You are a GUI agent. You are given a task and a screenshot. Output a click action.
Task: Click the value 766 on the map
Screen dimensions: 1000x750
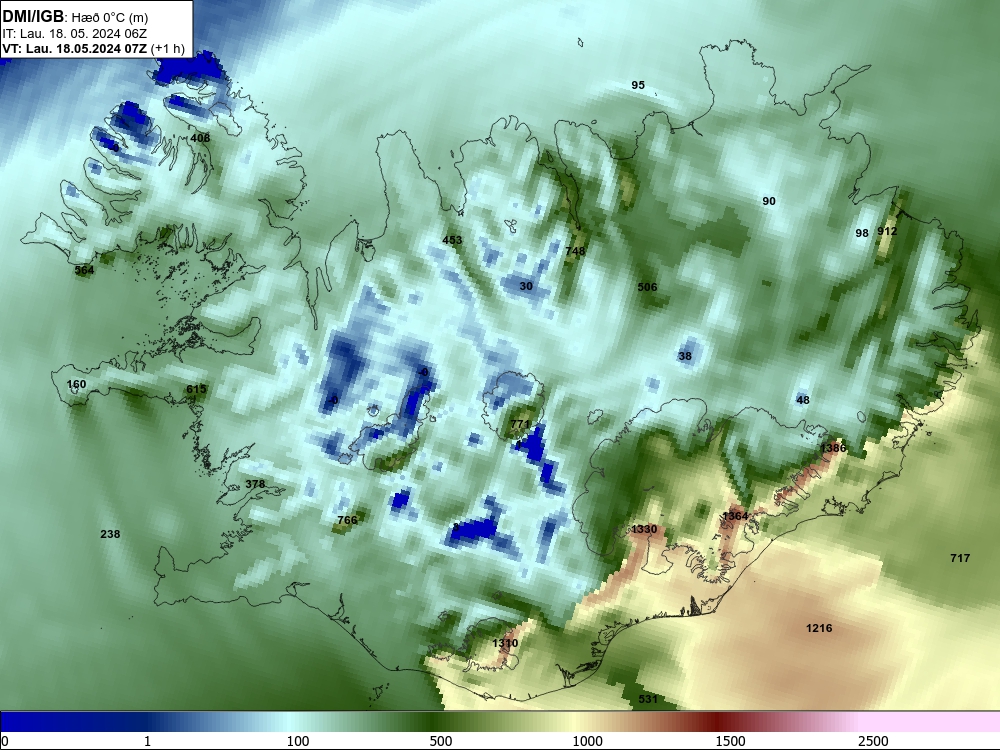(x=347, y=520)
